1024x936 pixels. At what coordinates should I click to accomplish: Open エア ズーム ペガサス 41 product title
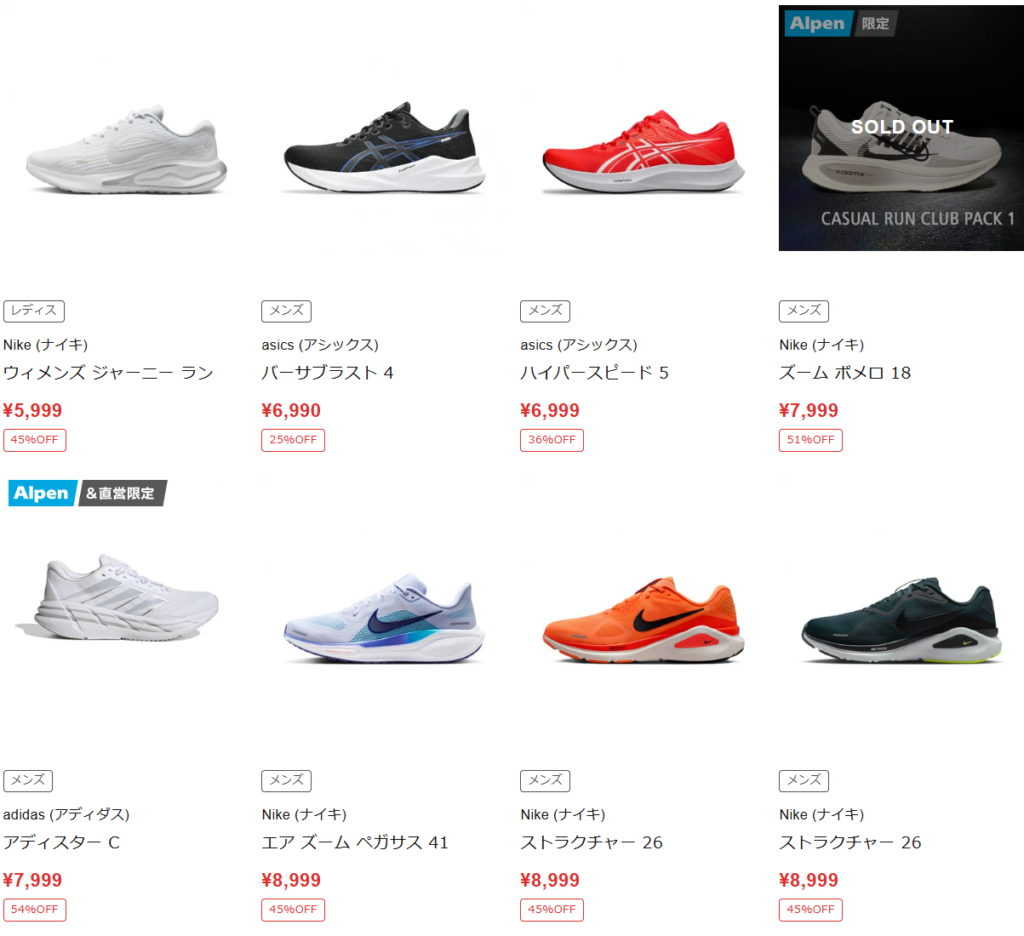point(355,843)
